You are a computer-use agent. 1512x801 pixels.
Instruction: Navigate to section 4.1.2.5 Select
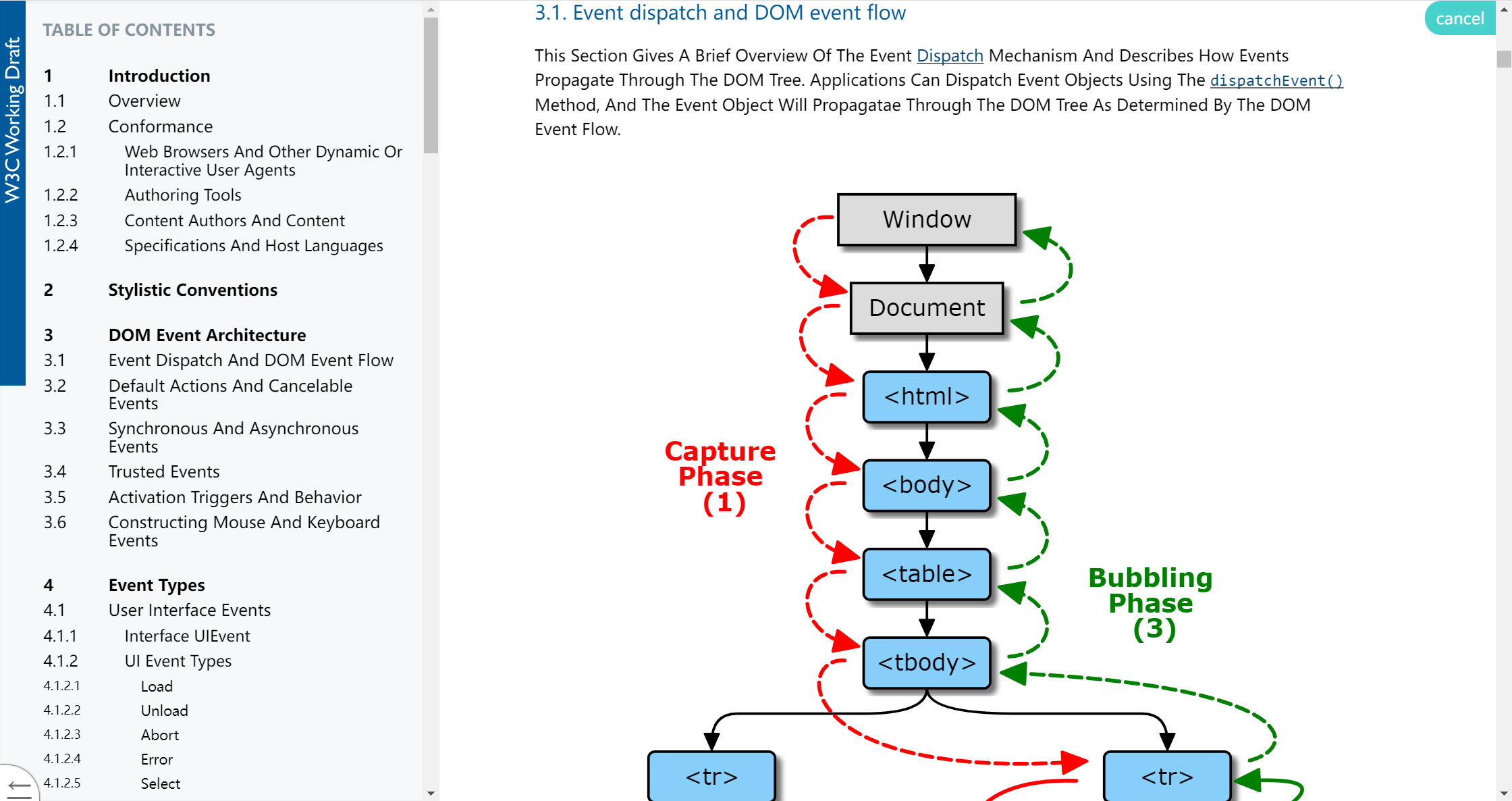159,784
